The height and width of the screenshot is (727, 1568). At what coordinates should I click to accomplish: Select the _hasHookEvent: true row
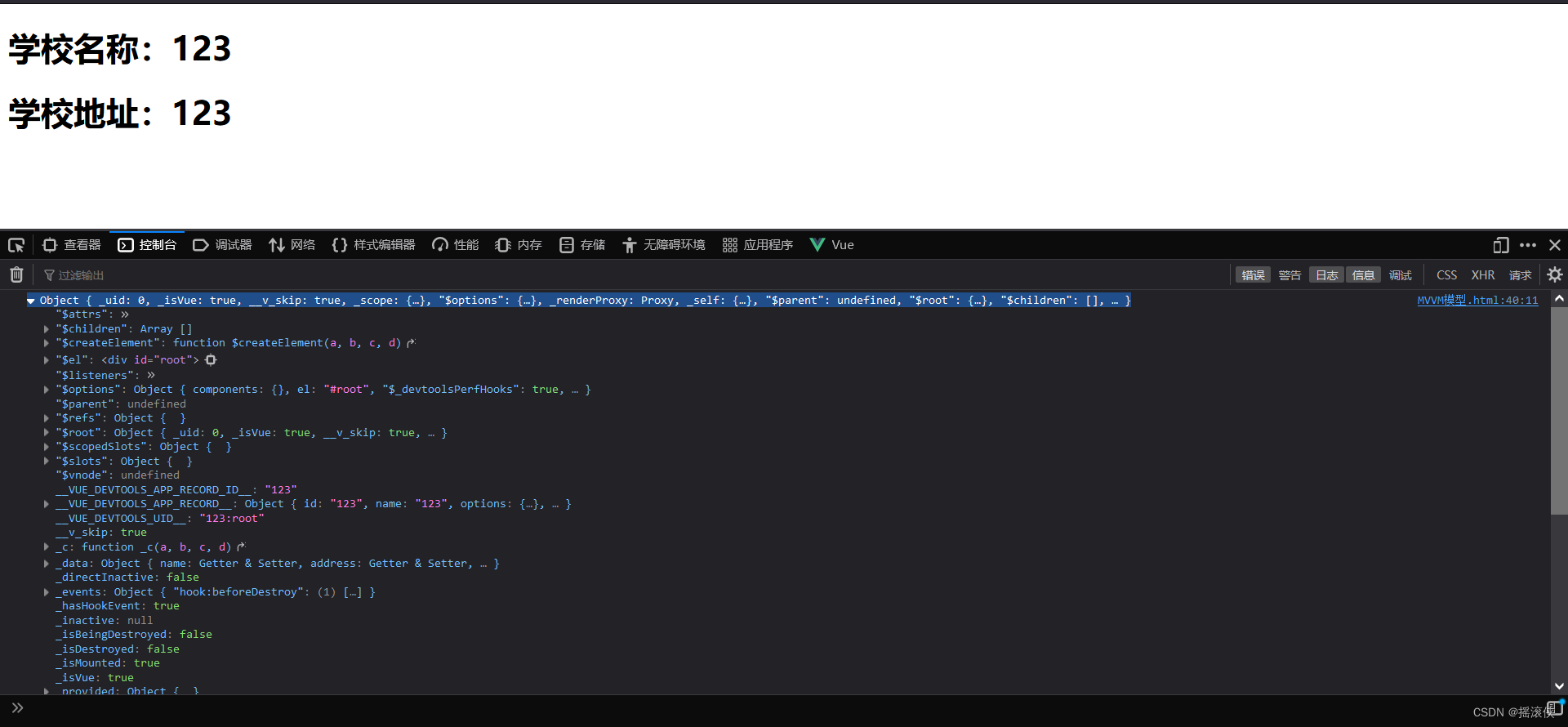[x=118, y=606]
